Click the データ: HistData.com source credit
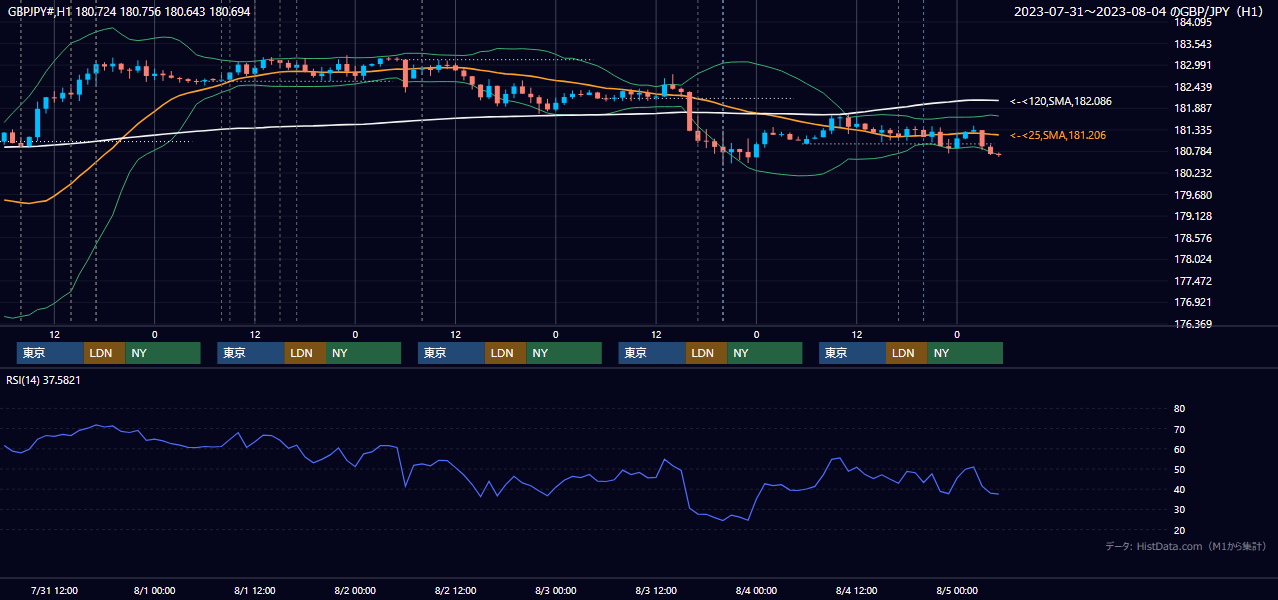 pyautogui.click(x=1186, y=546)
